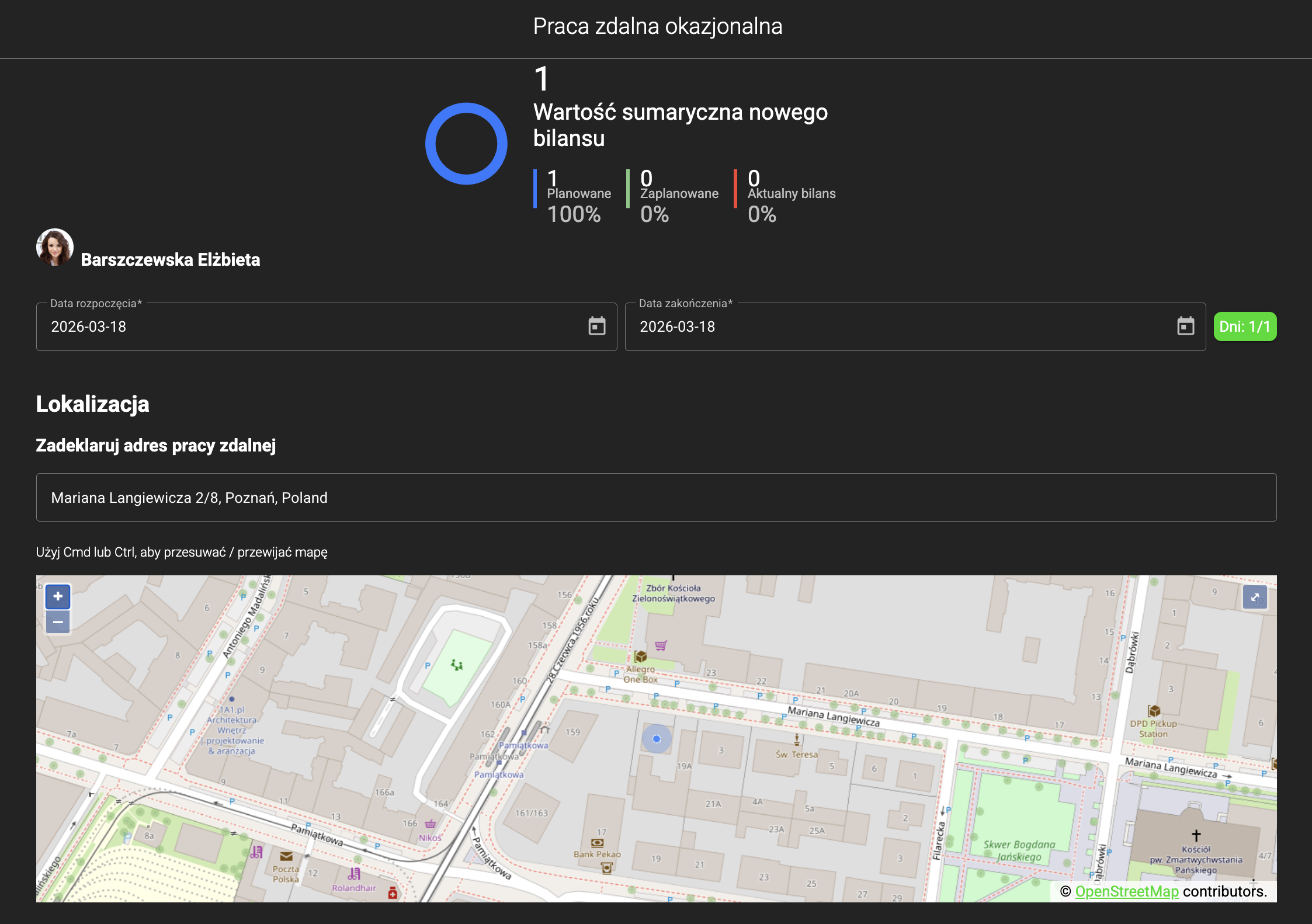The image size is (1312, 924).
Task: Zoom in the map with plus button
Action: tap(58, 596)
